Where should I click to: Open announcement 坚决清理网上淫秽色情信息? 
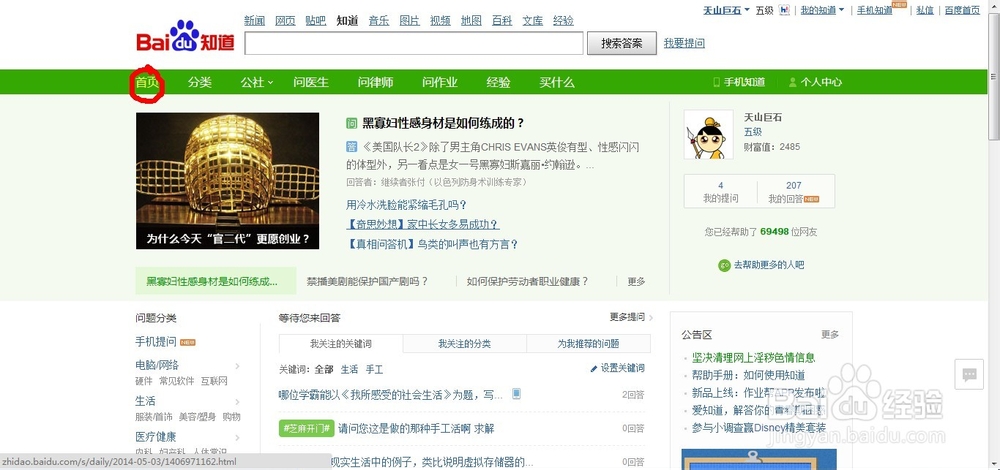(753, 358)
